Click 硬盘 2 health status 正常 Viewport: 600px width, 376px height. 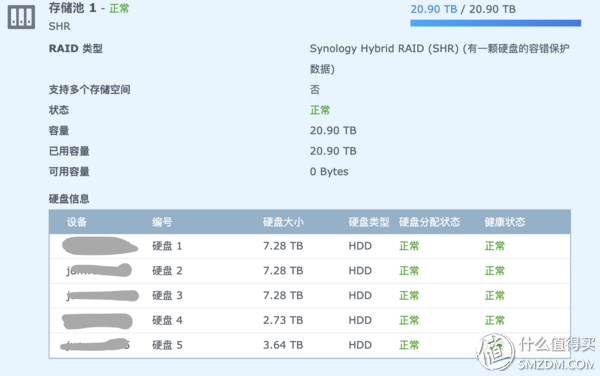tap(495, 271)
